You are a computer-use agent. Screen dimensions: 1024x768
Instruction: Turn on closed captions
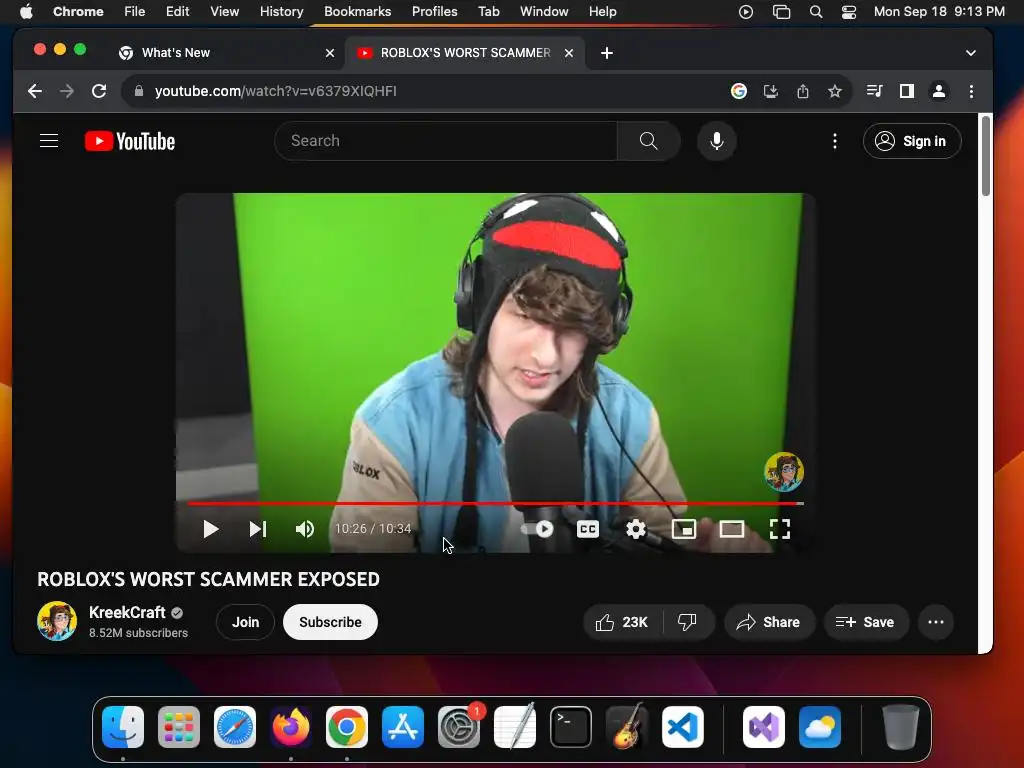[x=588, y=529]
